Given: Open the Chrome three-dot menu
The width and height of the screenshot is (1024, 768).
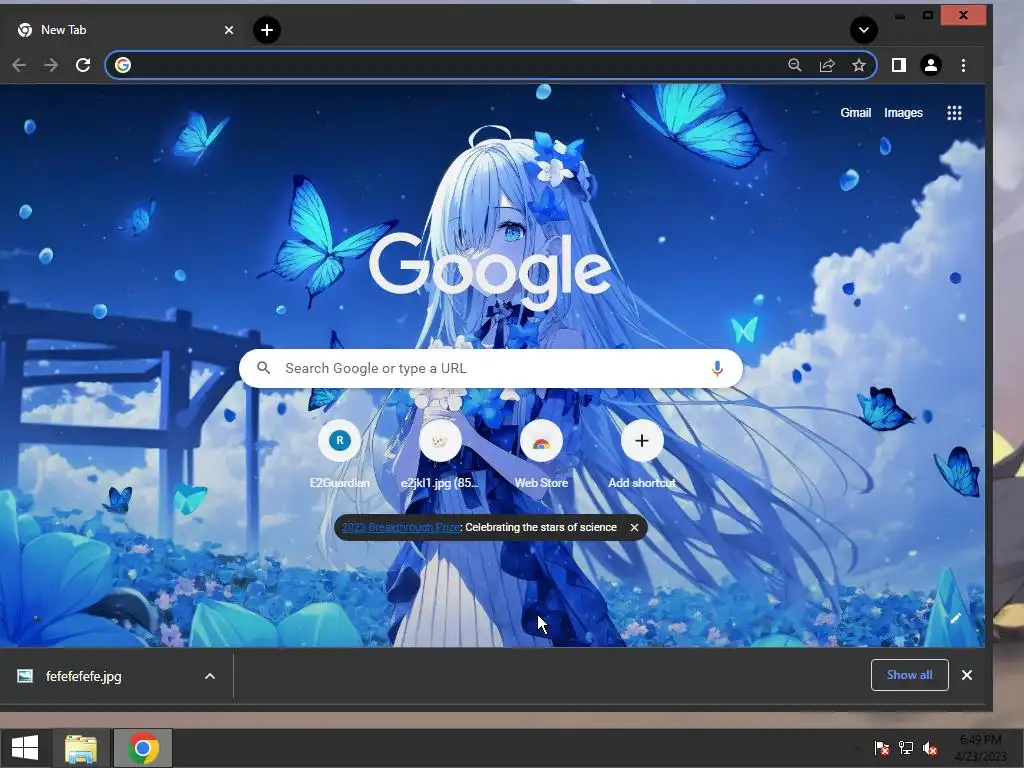Looking at the screenshot, I should pyautogui.click(x=963, y=65).
